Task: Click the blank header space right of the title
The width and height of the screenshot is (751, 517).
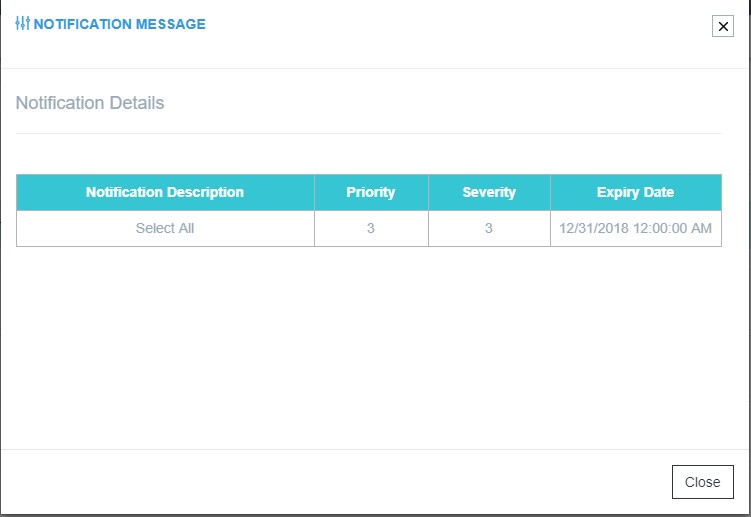Action: point(450,27)
